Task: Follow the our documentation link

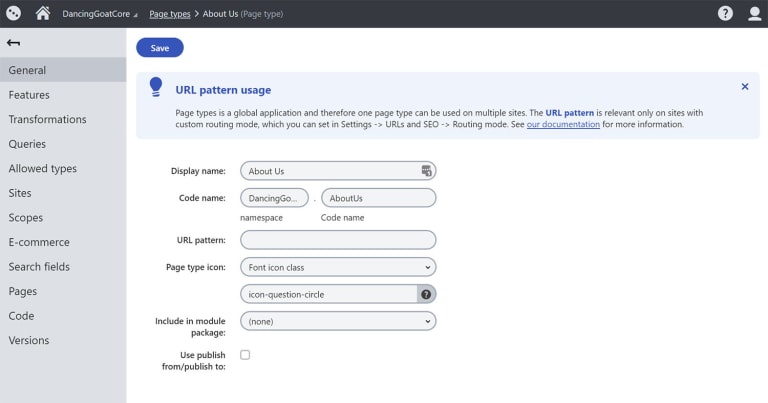Action: pyautogui.click(x=563, y=124)
